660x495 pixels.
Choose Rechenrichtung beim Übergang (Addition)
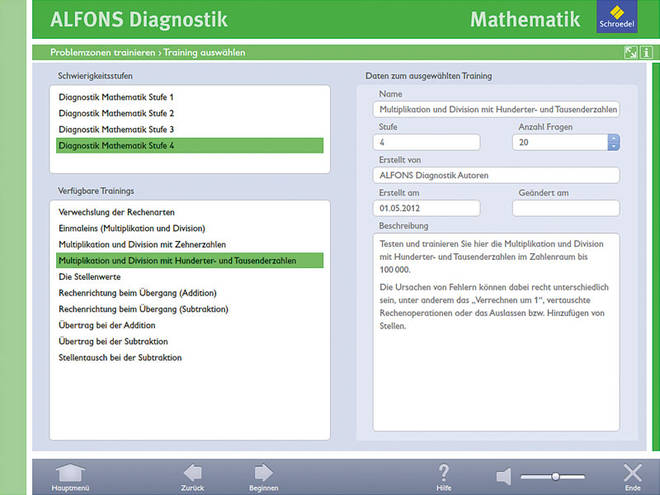coord(190,293)
